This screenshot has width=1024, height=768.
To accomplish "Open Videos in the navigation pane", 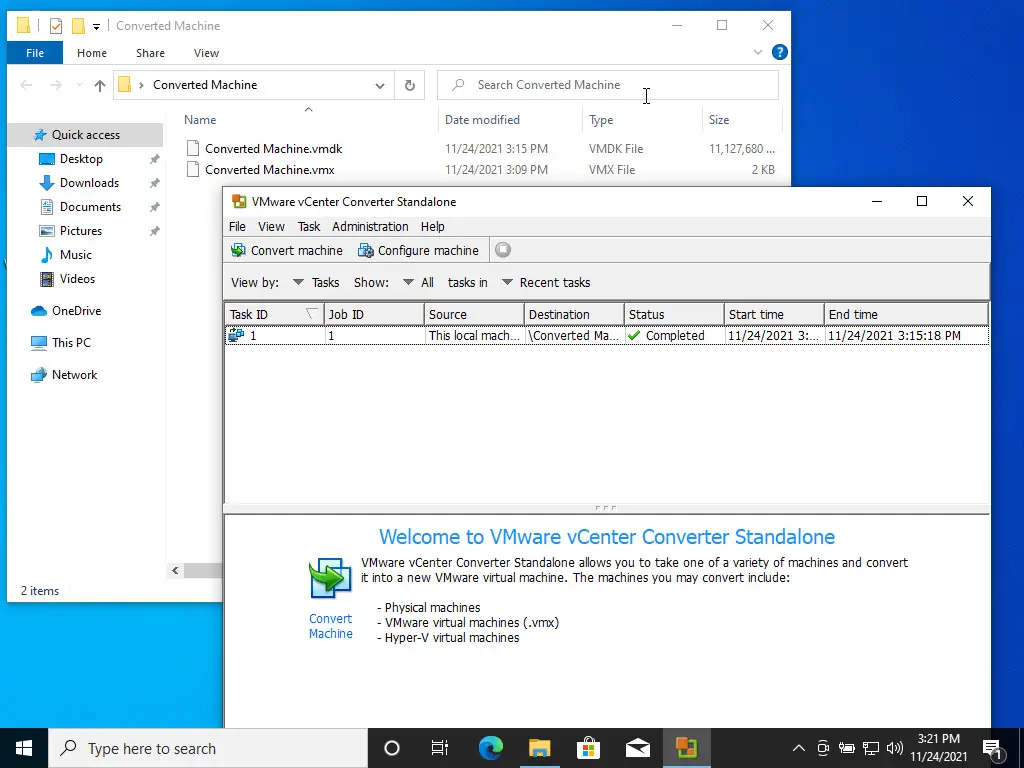I will [x=77, y=279].
